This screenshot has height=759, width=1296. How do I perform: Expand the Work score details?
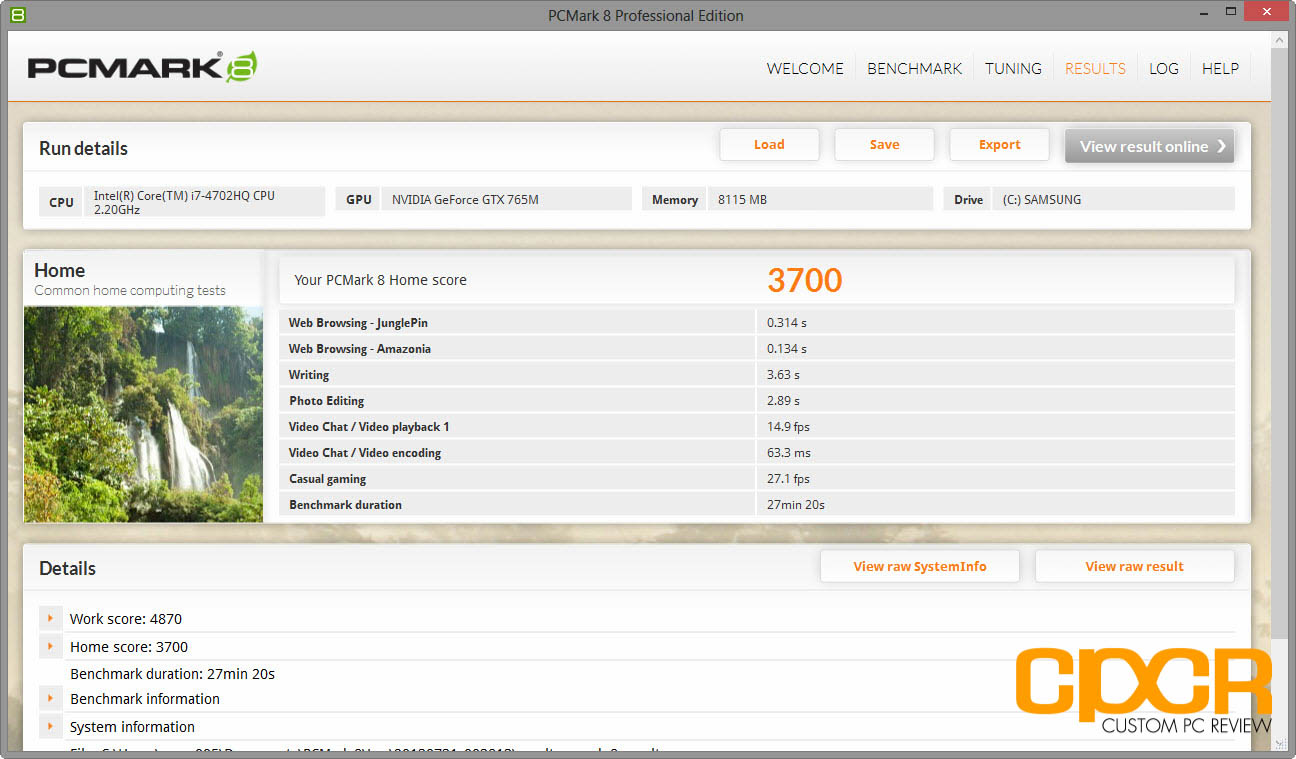[x=50, y=618]
